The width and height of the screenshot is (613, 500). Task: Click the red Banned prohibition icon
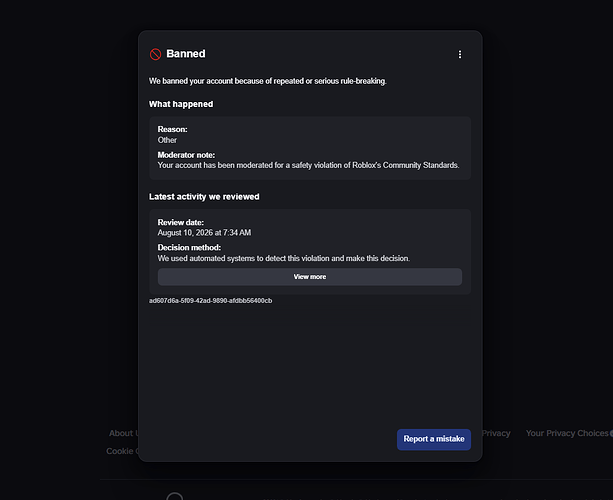(155, 54)
